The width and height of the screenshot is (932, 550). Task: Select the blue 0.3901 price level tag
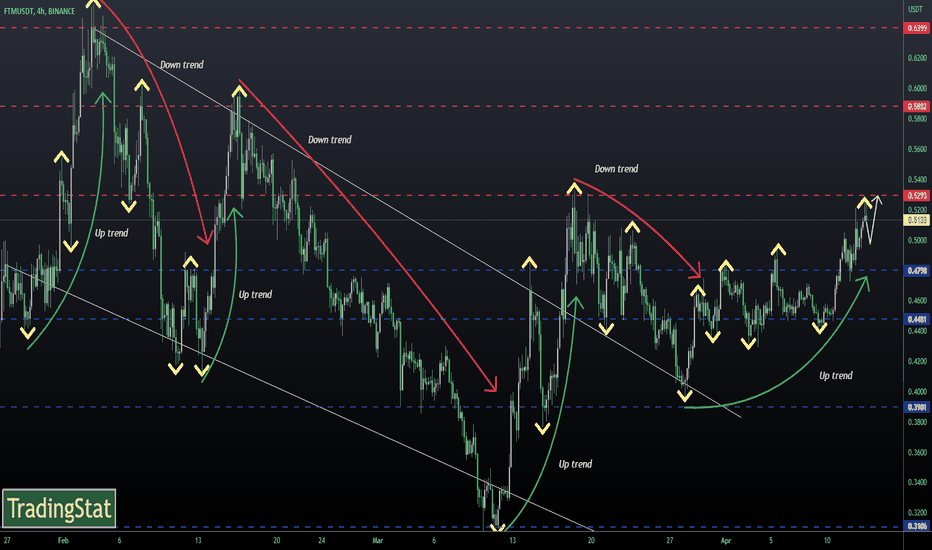[x=917, y=407]
